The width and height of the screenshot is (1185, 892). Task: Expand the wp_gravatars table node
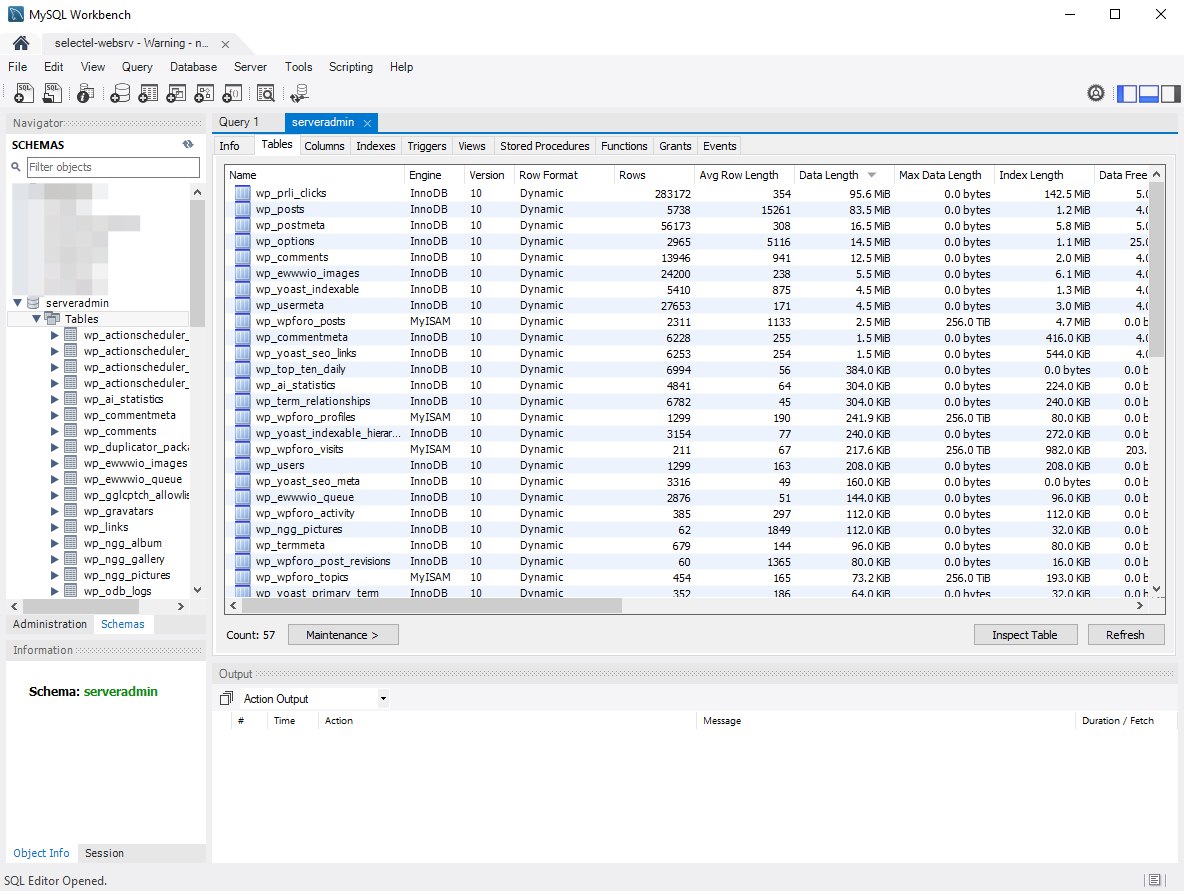(54, 511)
